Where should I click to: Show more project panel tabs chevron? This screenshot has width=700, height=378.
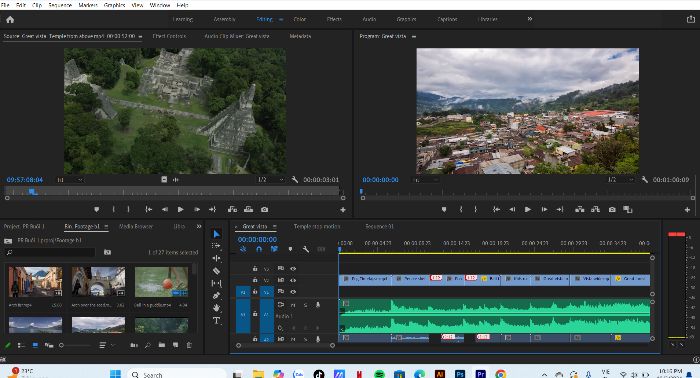coord(199,227)
